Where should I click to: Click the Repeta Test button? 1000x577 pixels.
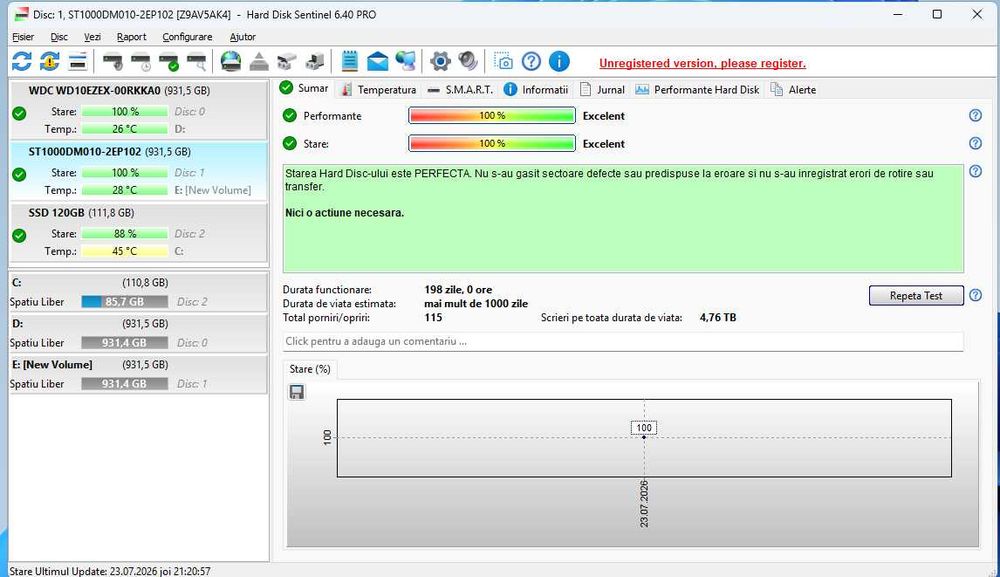(x=916, y=296)
